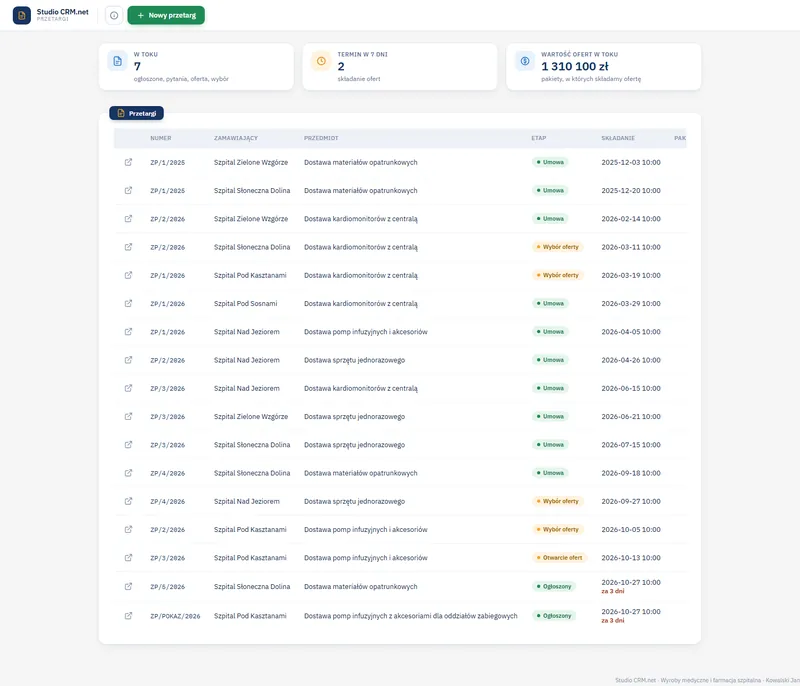Image resolution: width=800 pixels, height=686 pixels.
Task: Open tender row dated 2026-04-05 via its link icon
Action: (x=128, y=332)
